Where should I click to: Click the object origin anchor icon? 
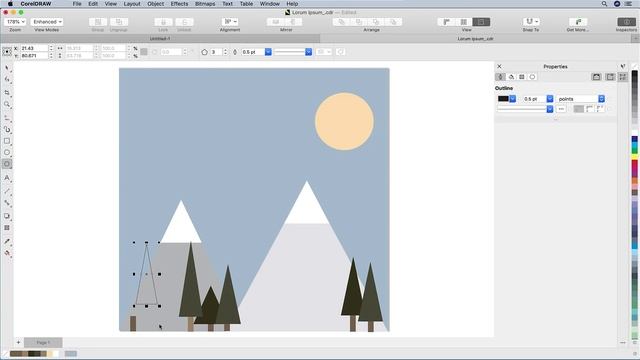(7, 52)
